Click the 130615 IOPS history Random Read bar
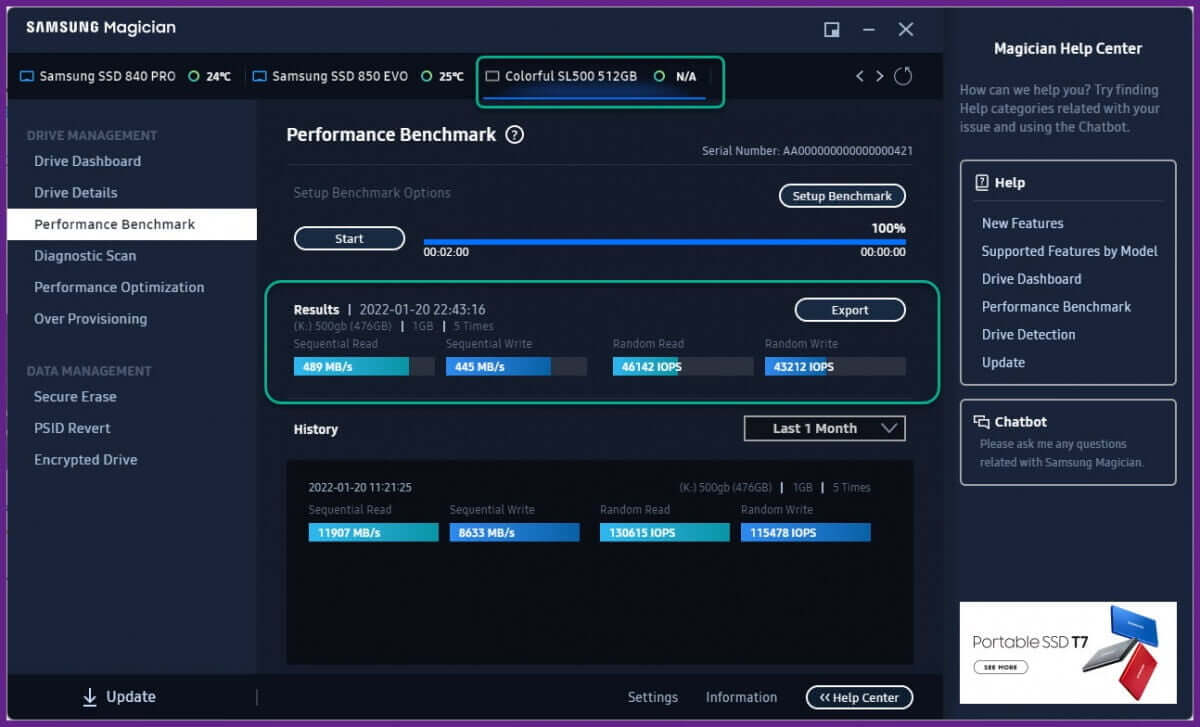 pyautogui.click(x=665, y=533)
